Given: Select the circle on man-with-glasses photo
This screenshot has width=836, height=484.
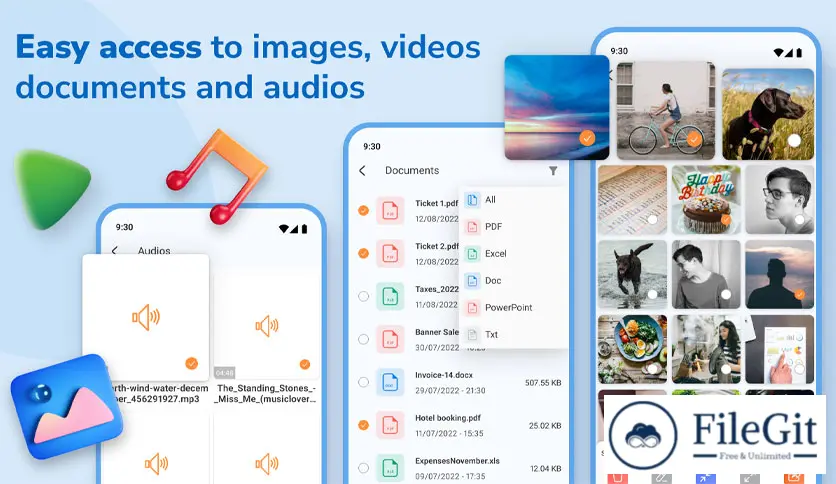Looking at the screenshot, I should point(799,220).
